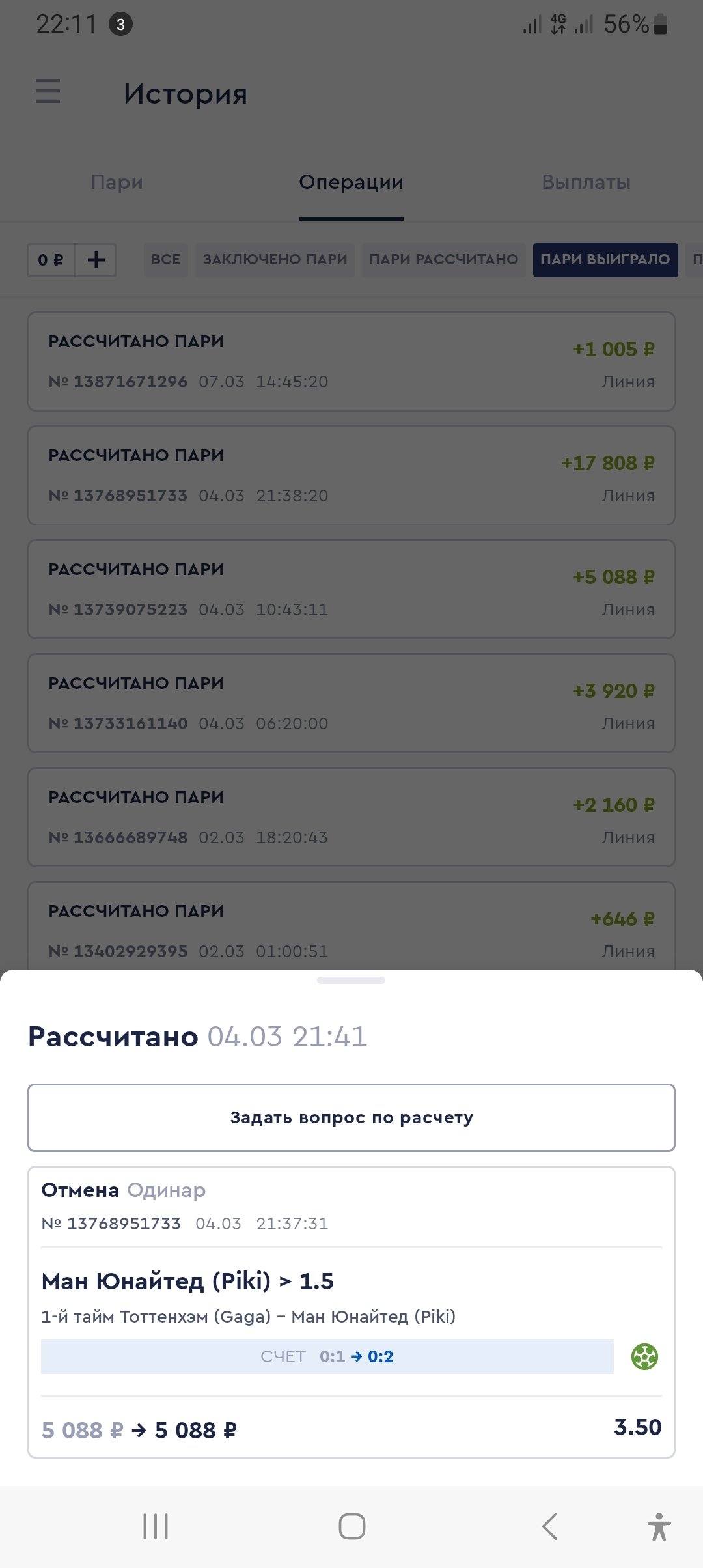Tap the plus deposit icon
This screenshot has height=1568, width=703.
96,260
